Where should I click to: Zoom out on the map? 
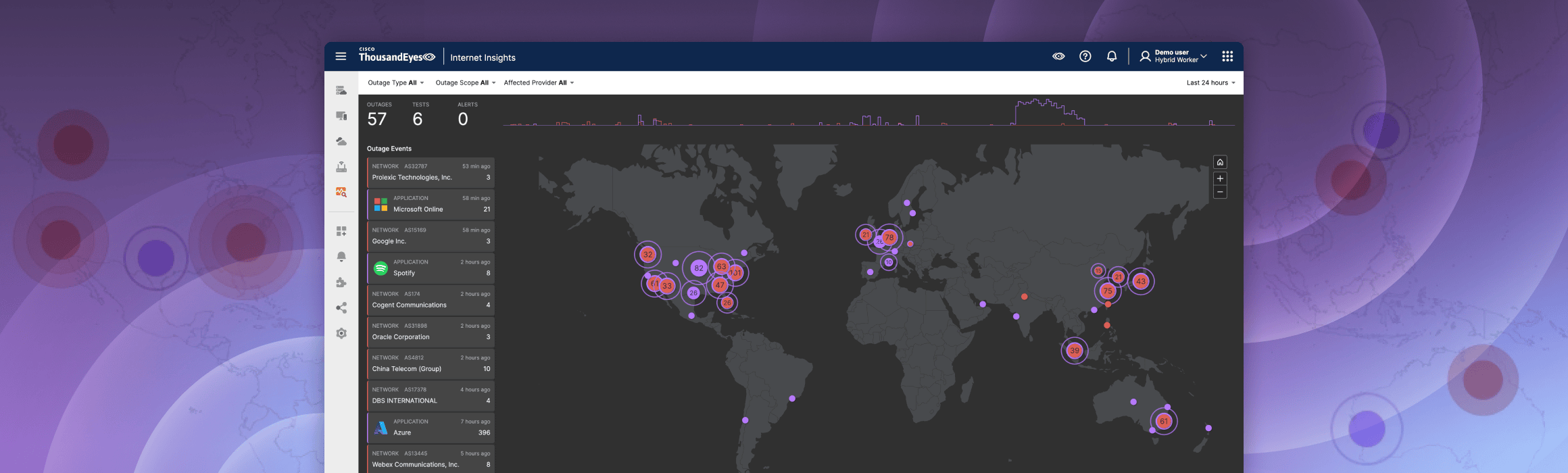[1220, 193]
